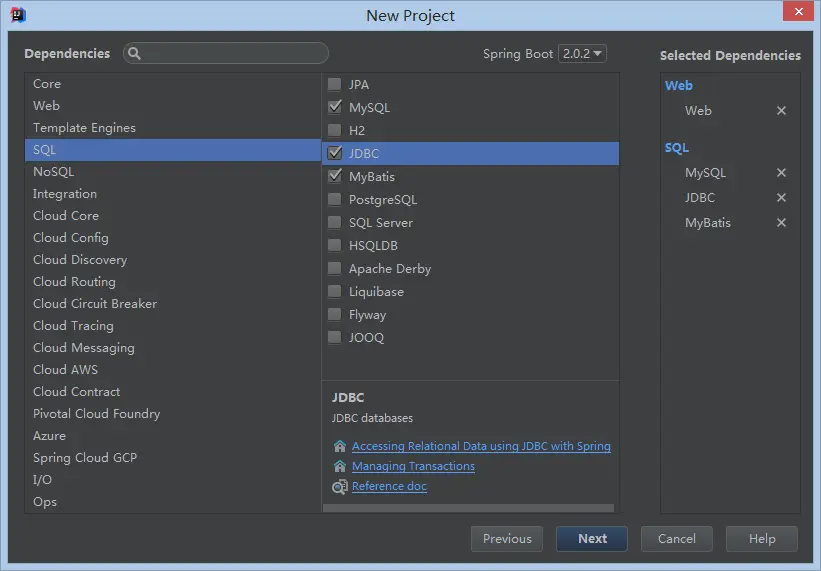The height and width of the screenshot is (571, 821).
Task: Click the Cancel button
Action: (676, 539)
